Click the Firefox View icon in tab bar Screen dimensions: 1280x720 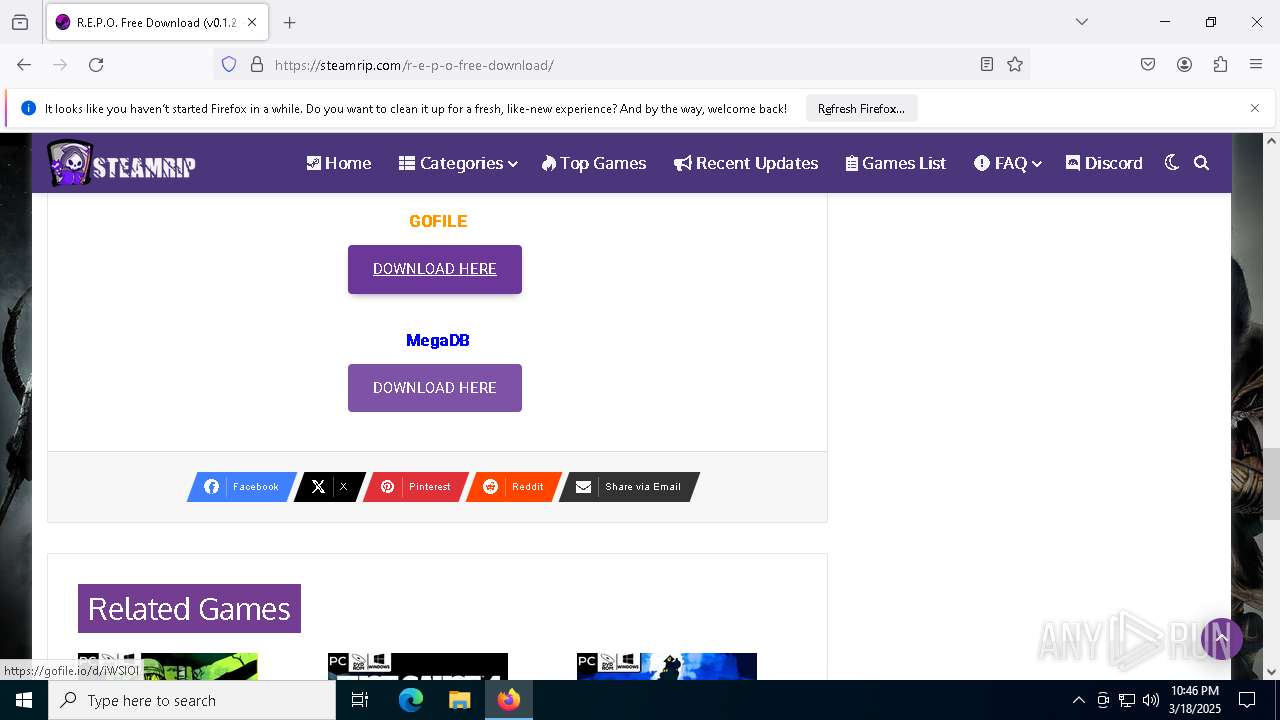[20, 22]
